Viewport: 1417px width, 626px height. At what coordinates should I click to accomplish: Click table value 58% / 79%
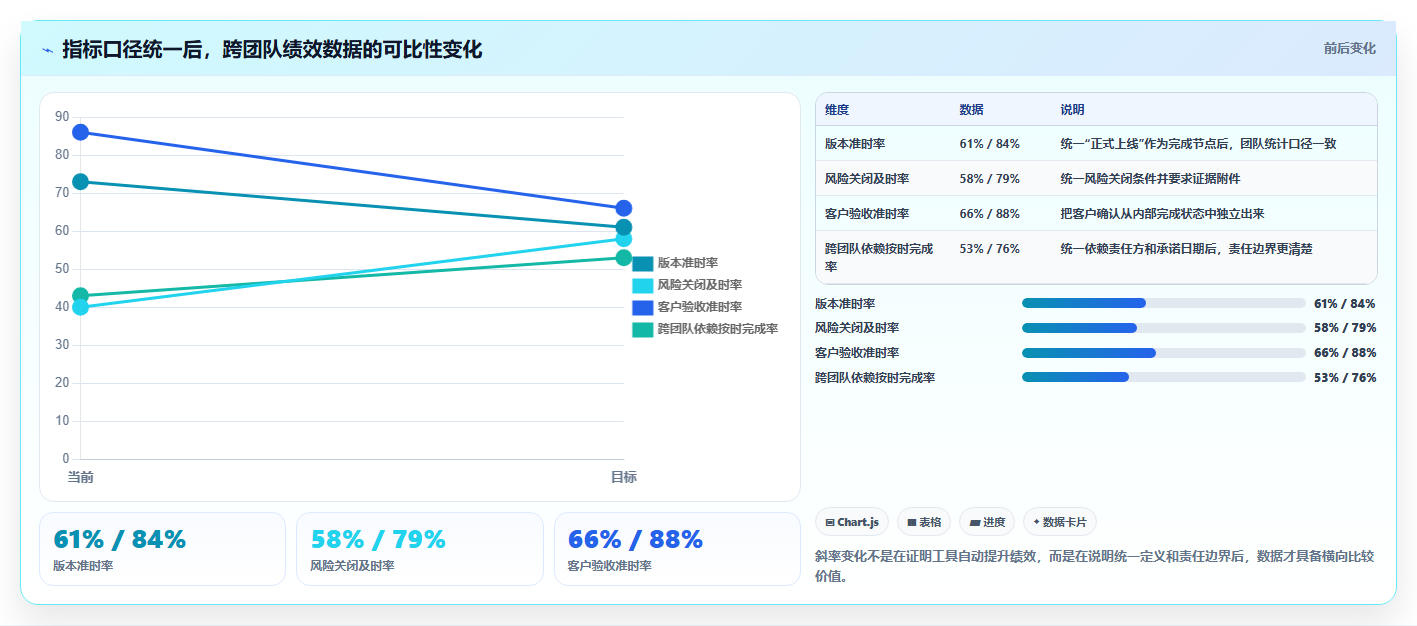[989, 179]
